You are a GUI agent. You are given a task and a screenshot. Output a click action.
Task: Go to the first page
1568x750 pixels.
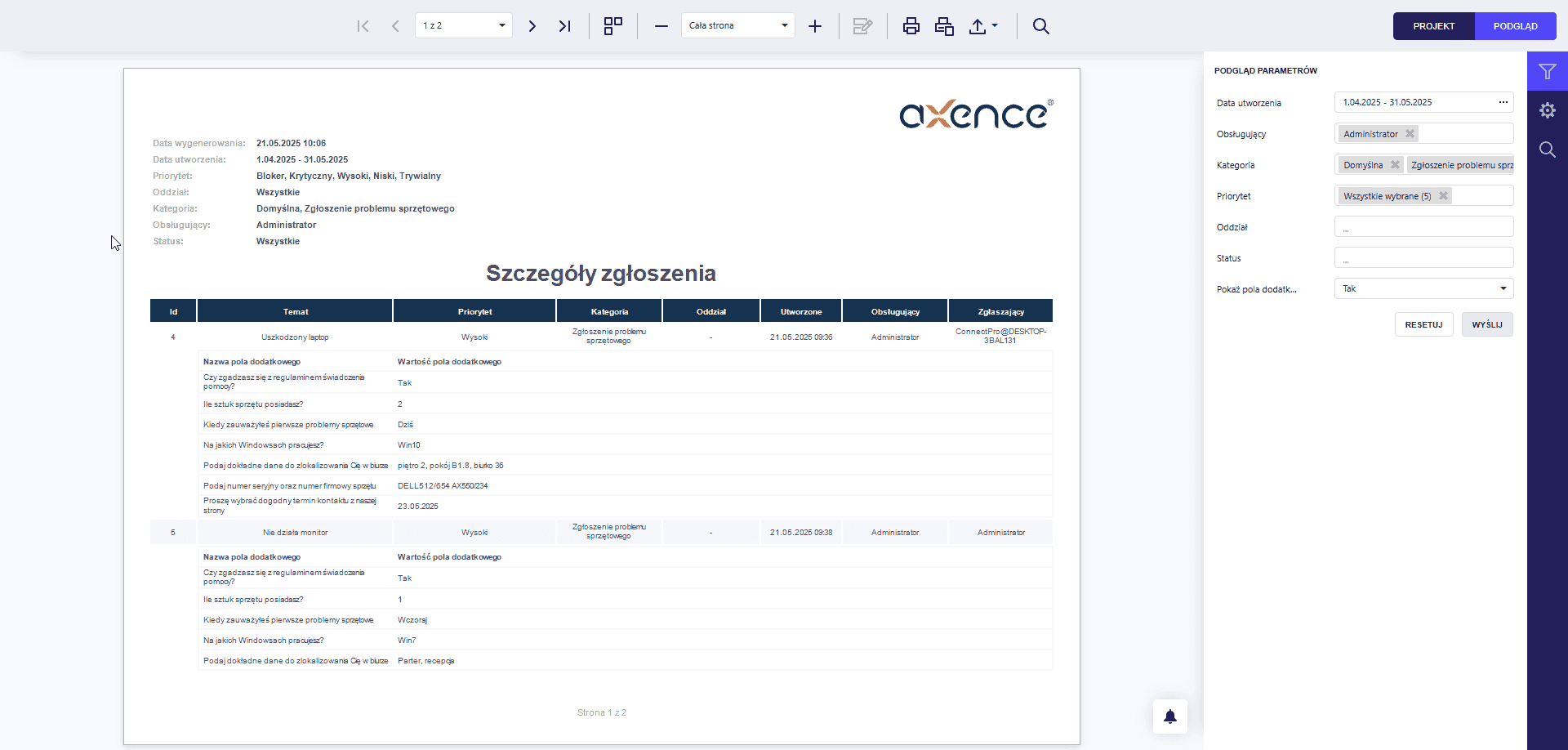pos(363,26)
